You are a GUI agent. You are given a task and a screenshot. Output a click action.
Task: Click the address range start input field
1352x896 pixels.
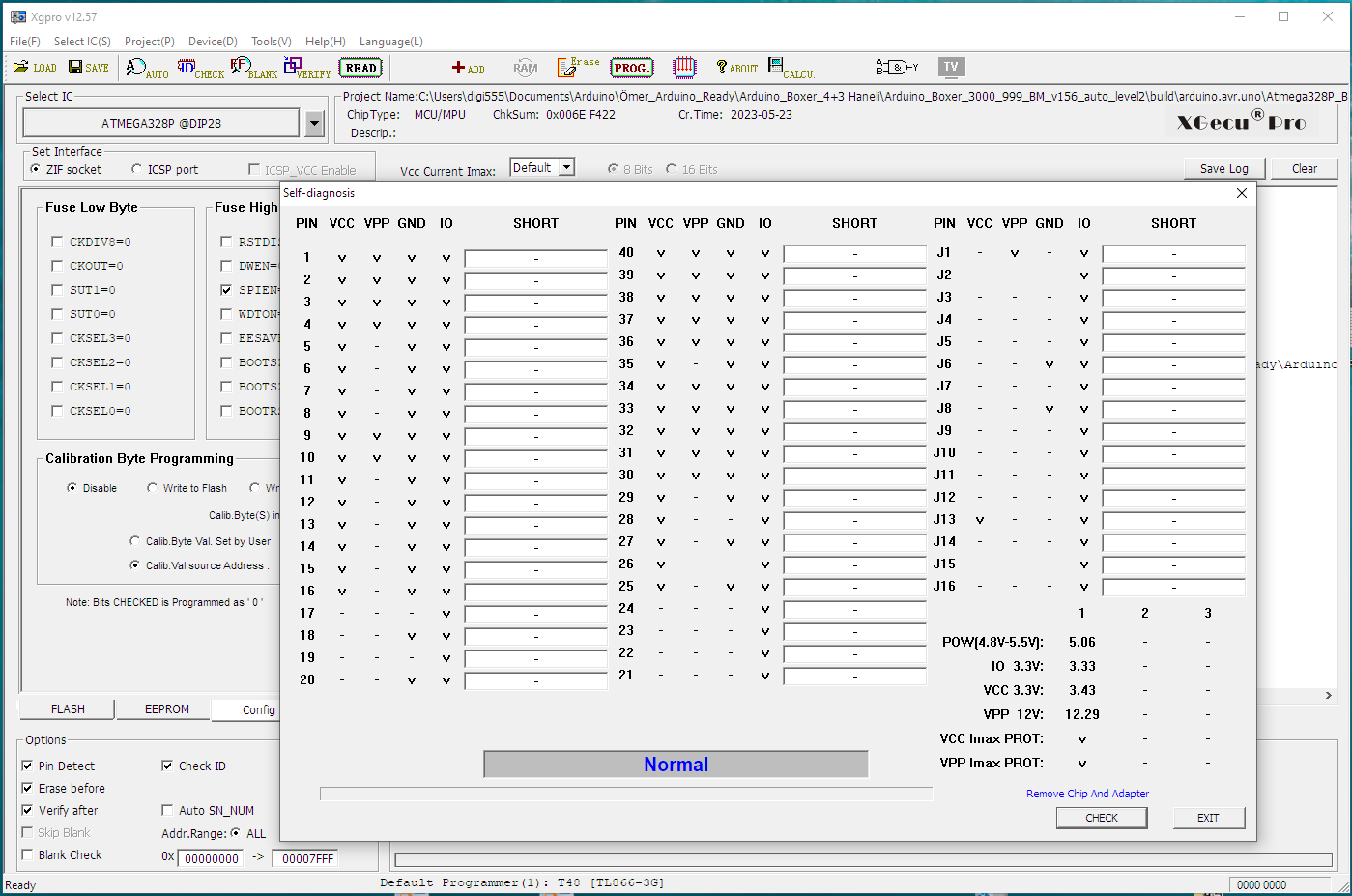pyautogui.click(x=211, y=858)
